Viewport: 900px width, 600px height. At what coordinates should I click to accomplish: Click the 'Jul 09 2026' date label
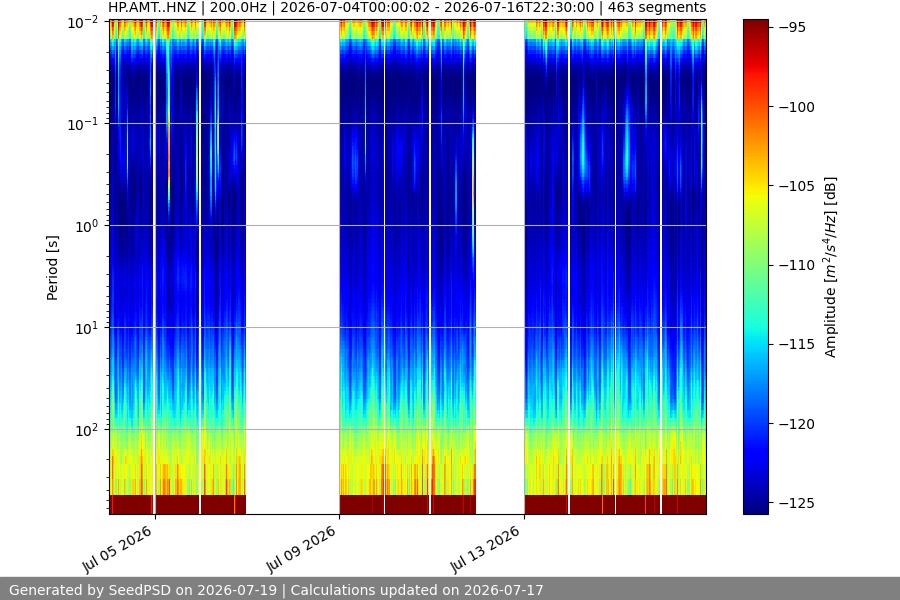click(301, 549)
